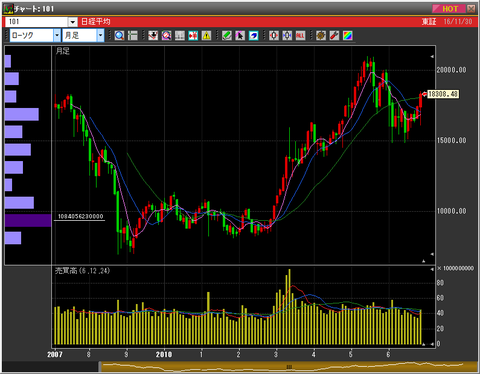Open the ローソク chart type dropdown
Screen dimensions: 480x374
coord(35,35)
